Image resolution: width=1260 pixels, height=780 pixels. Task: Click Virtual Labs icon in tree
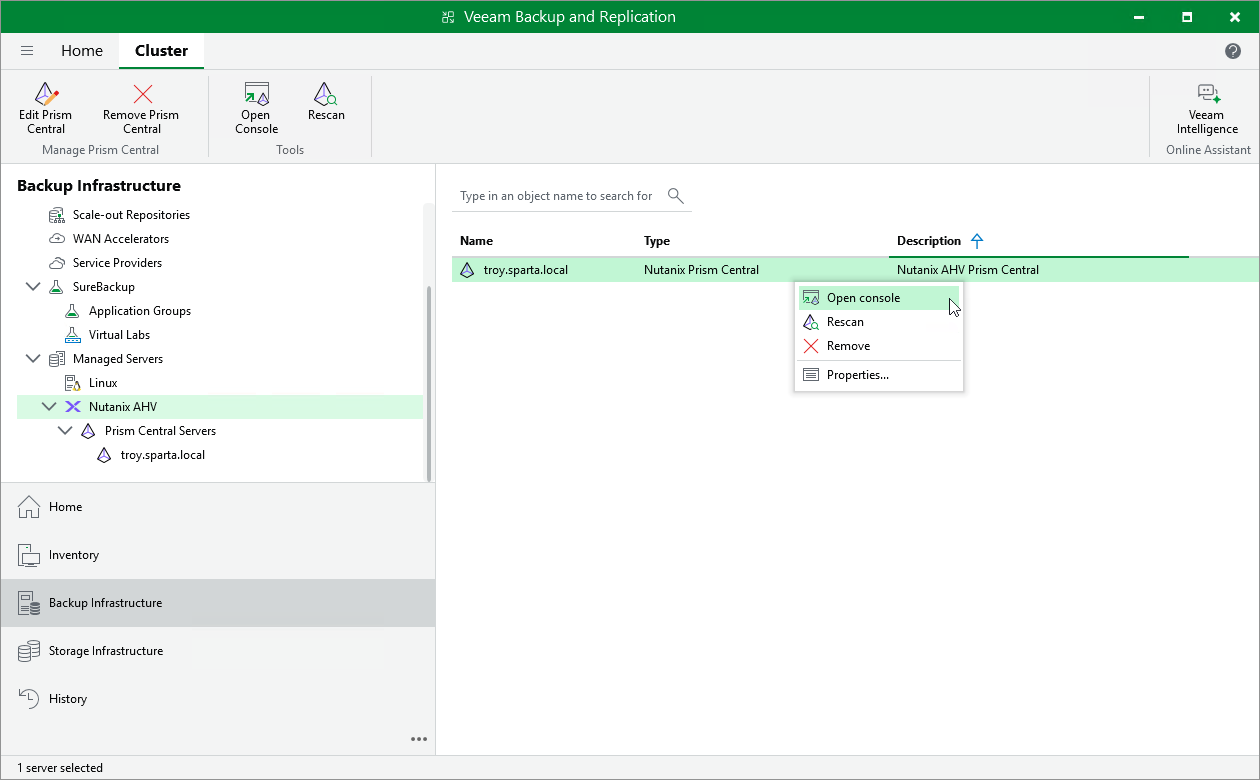click(x=73, y=335)
